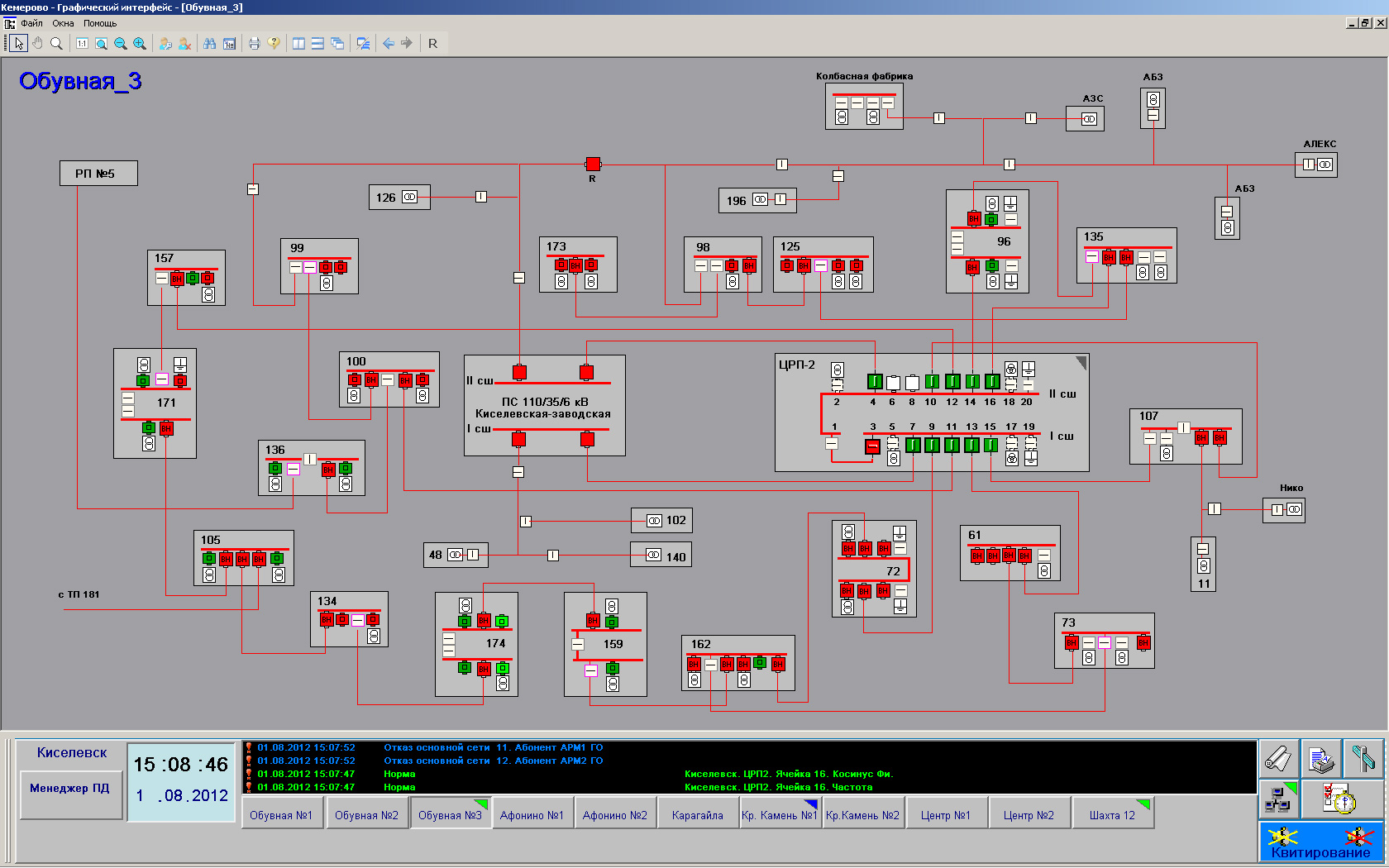
Task: Open the checklist with stopwatch icon
Action: click(1341, 799)
